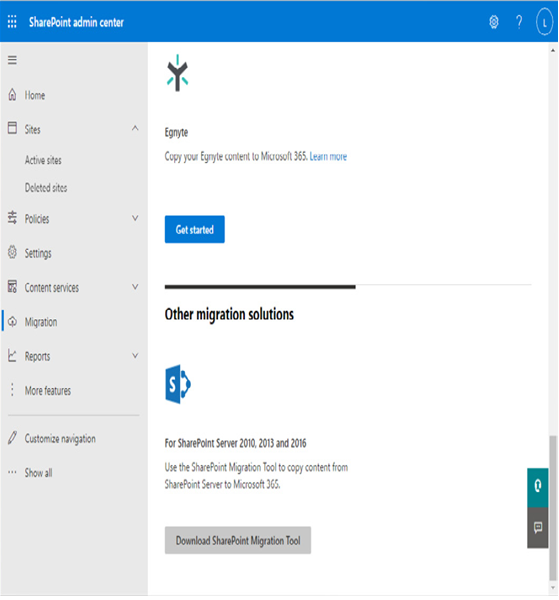The image size is (559, 600).
Task: Click the help question mark icon
Action: tap(519, 22)
